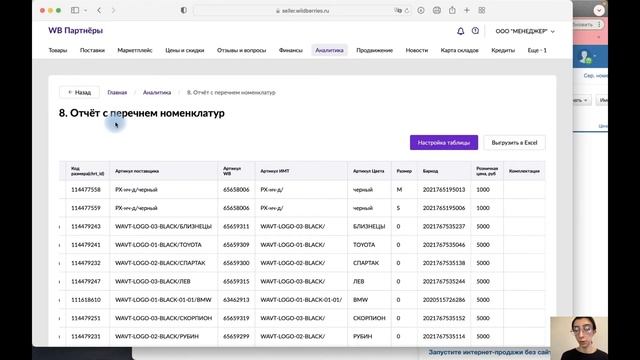640x360 pixels.
Task: Open the privacy report shield icon
Action: click(184, 10)
